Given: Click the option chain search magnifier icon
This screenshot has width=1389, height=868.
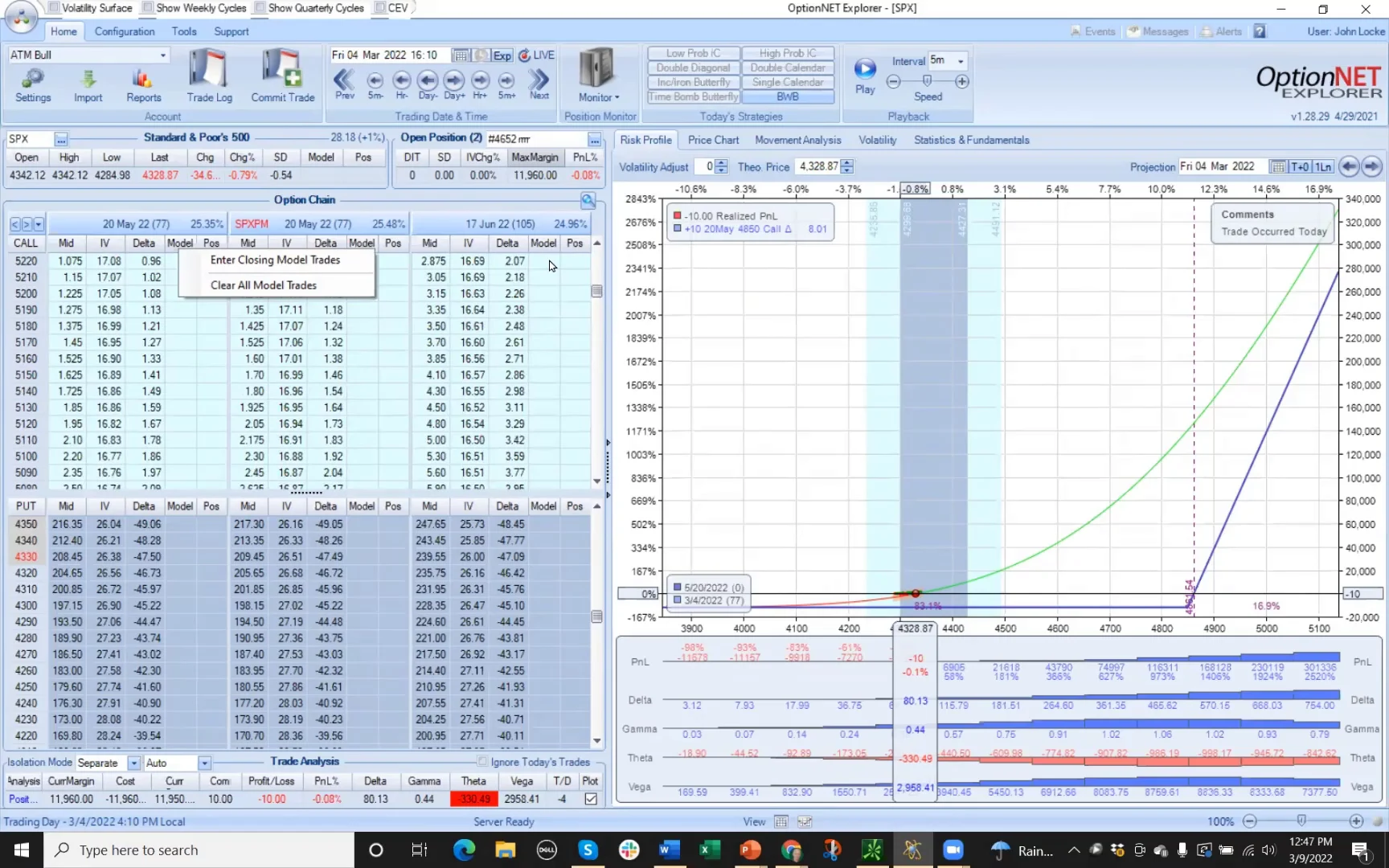Looking at the screenshot, I should (588, 200).
